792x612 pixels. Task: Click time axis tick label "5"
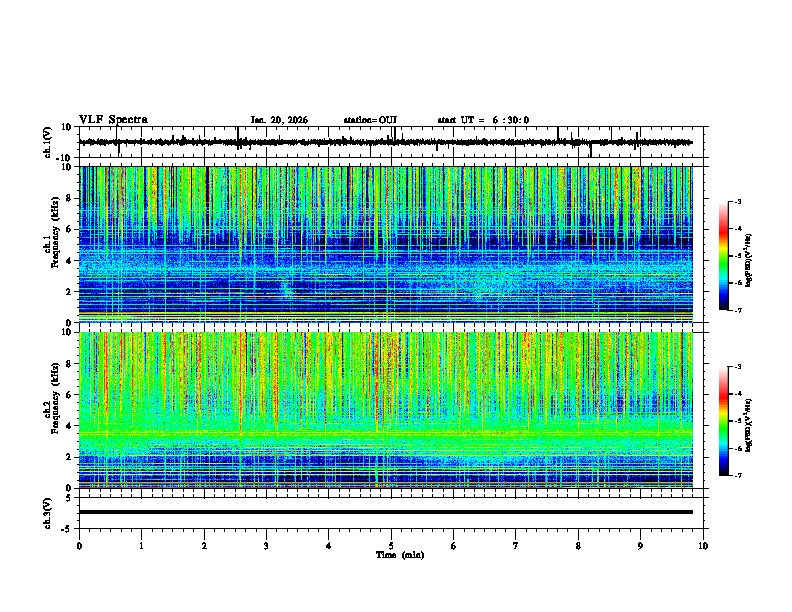pos(391,546)
